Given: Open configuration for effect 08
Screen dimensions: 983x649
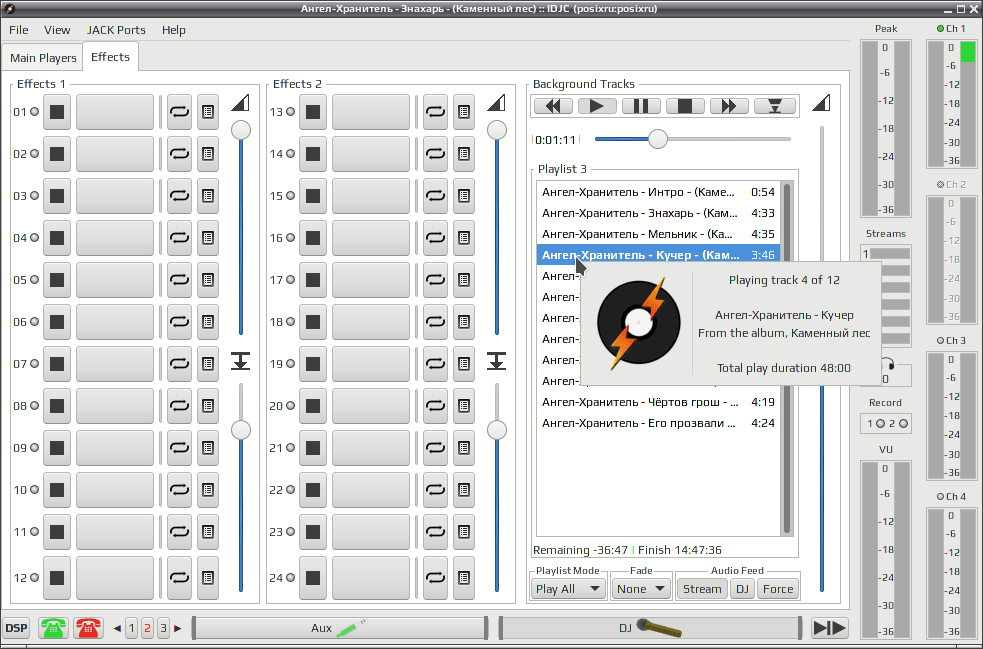Looking at the screenshot, I should tap(208, 406).
